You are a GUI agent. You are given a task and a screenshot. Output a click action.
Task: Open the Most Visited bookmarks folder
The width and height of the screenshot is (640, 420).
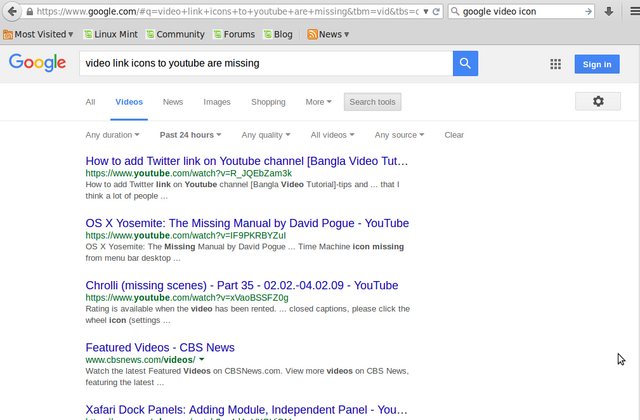coord(38,34)
